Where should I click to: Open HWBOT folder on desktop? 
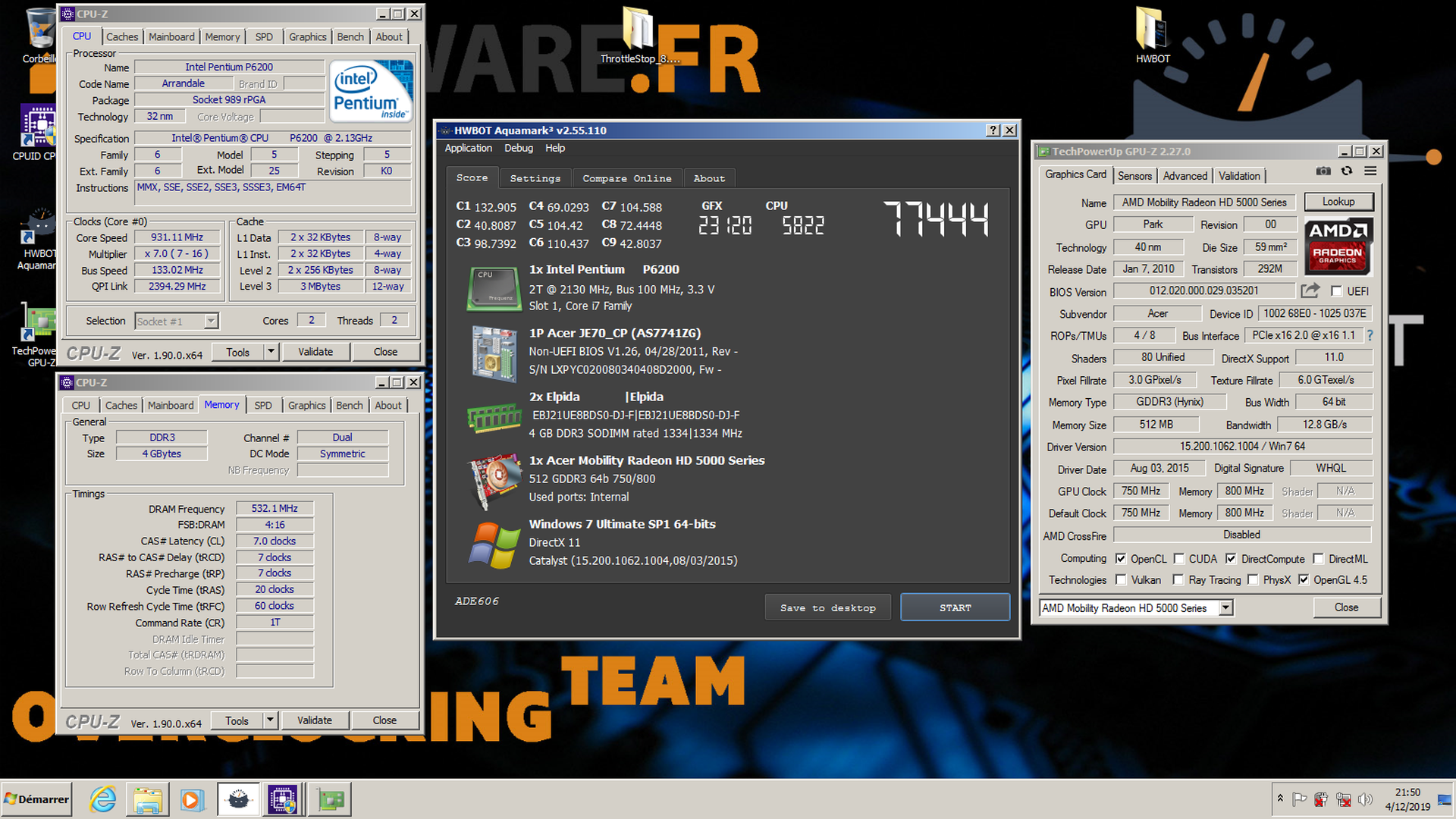click(1153, 36)
